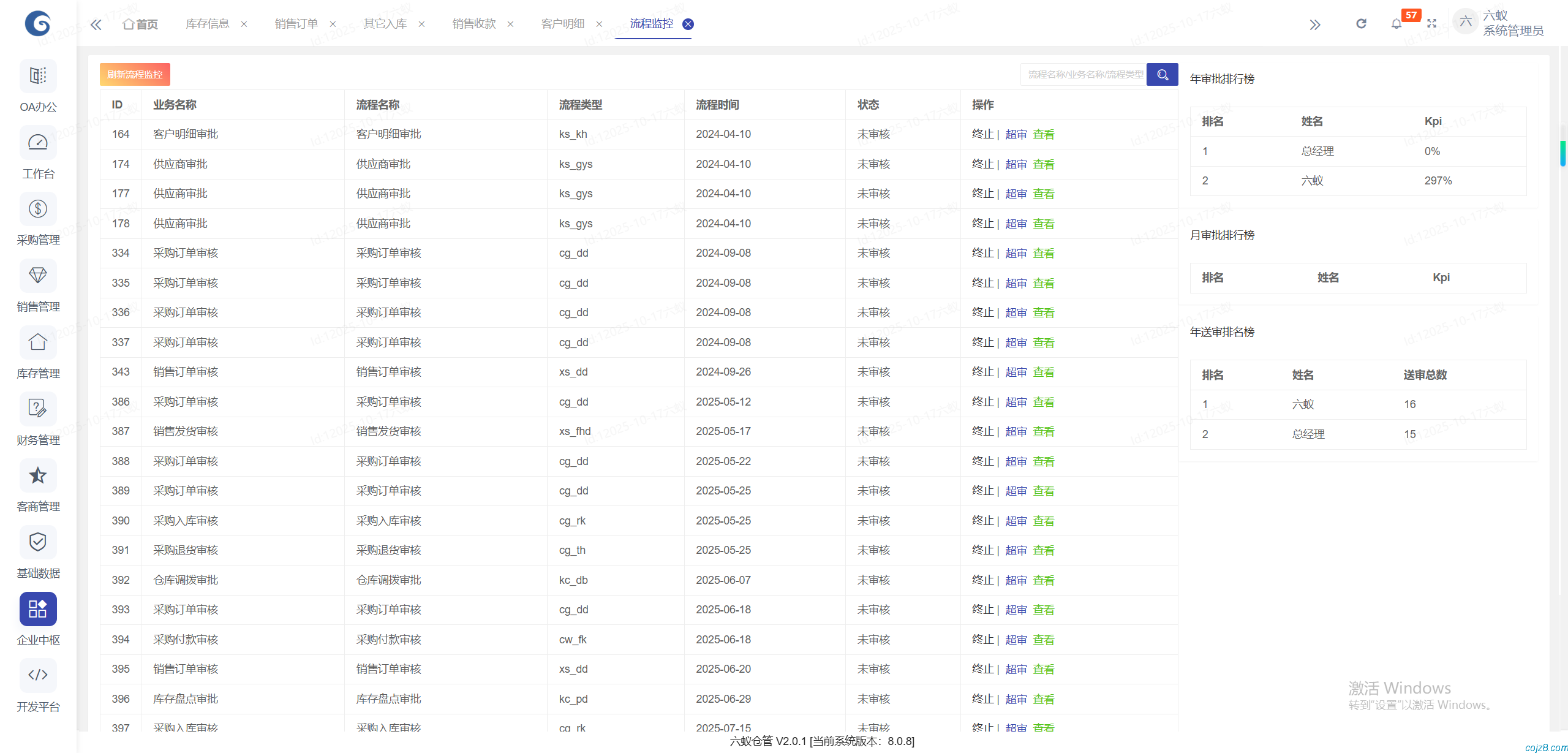
Task: Click the blue search button
Action: 1162,75
